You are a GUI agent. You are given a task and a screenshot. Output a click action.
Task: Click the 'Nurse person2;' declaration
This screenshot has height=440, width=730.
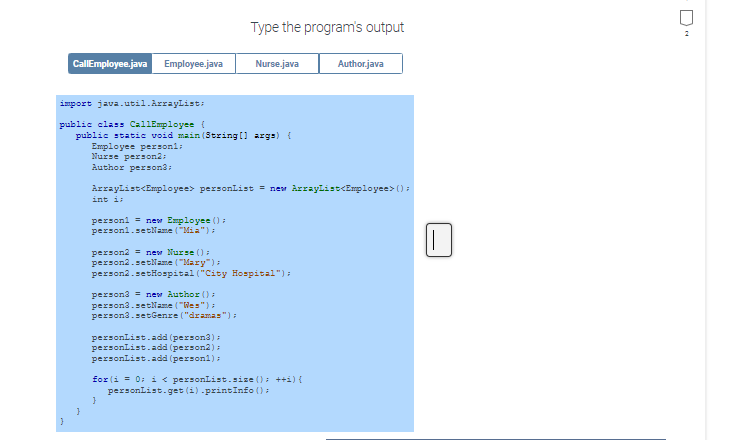[x=129, y=156]
